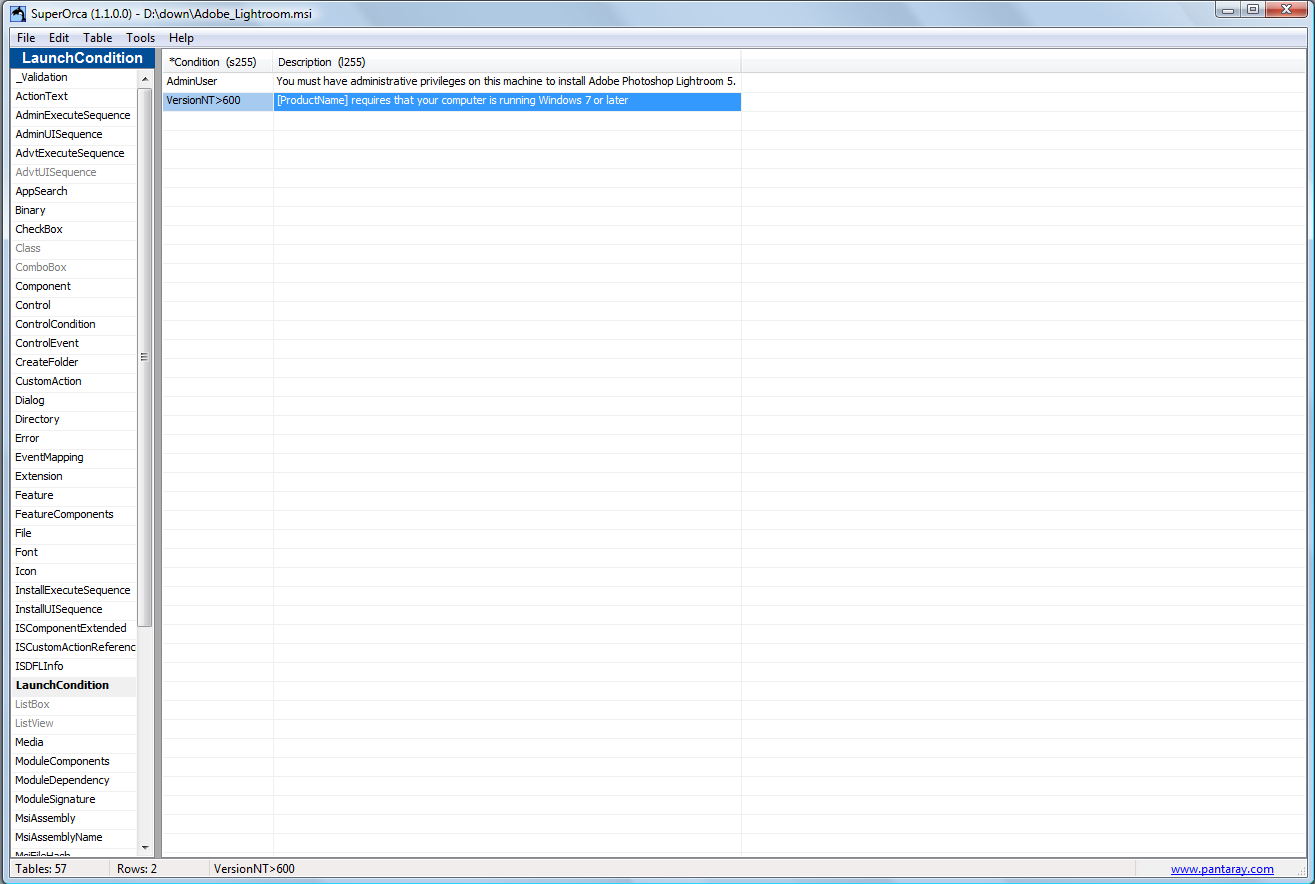
Task: Select the AdvtExecuteSequence table
Action: click(74, 153)
